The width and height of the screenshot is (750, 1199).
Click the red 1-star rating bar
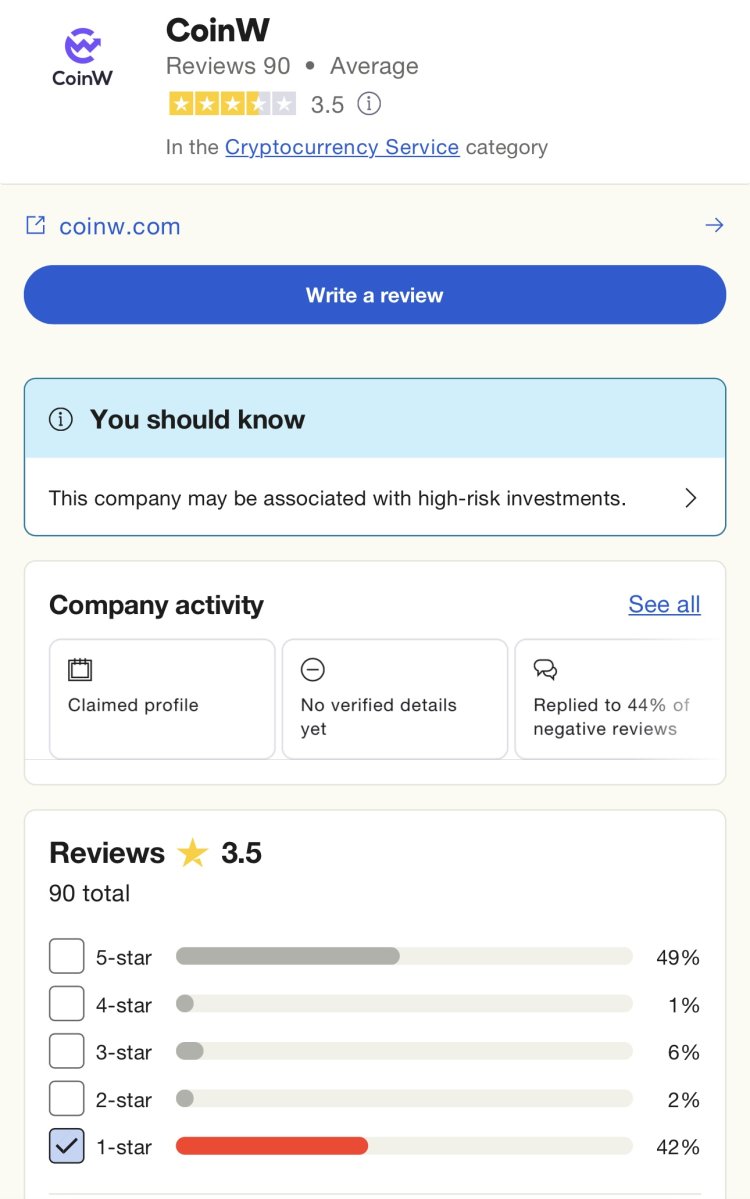coord(272,1146)
